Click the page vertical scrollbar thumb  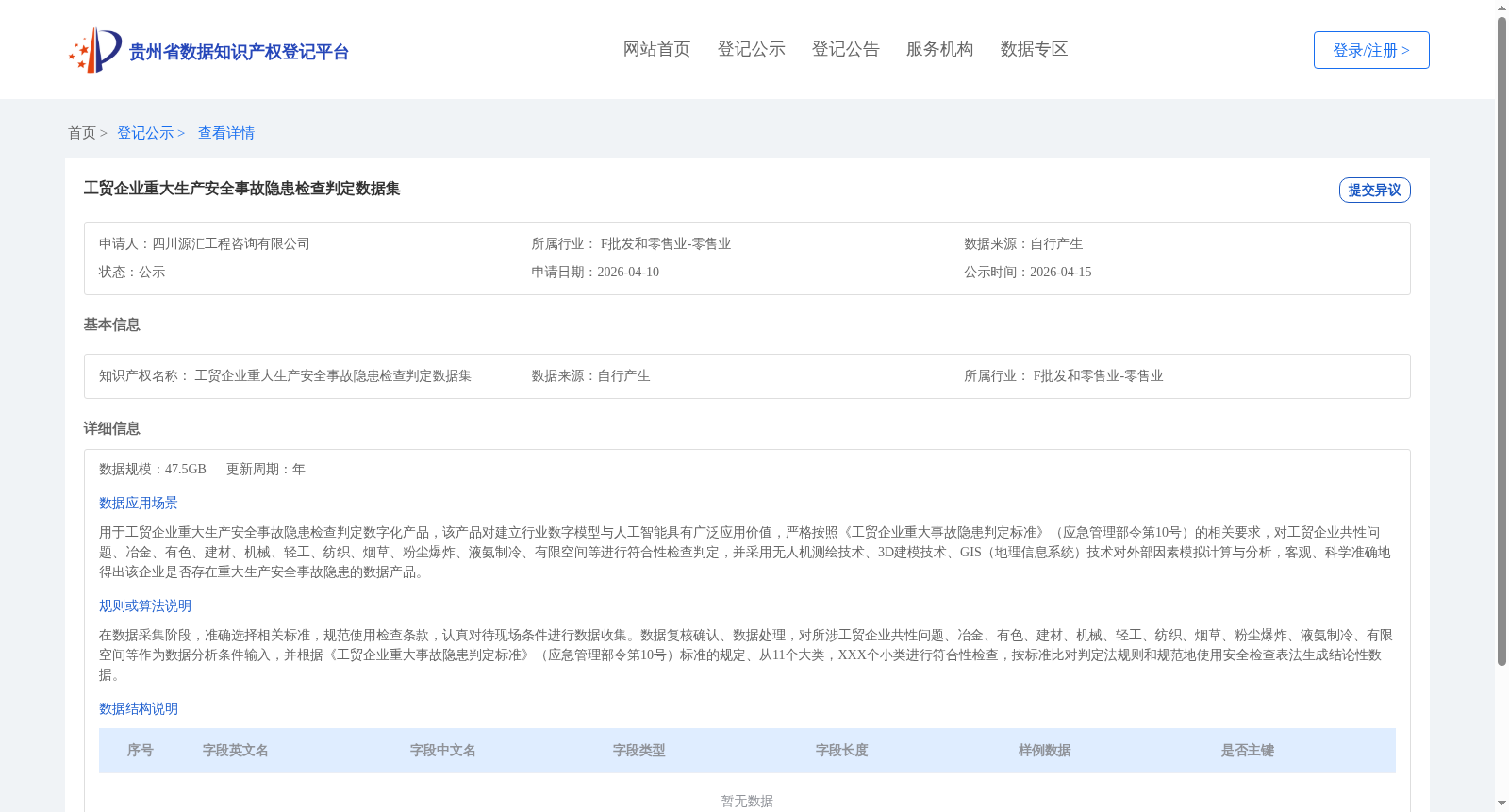1501,341
